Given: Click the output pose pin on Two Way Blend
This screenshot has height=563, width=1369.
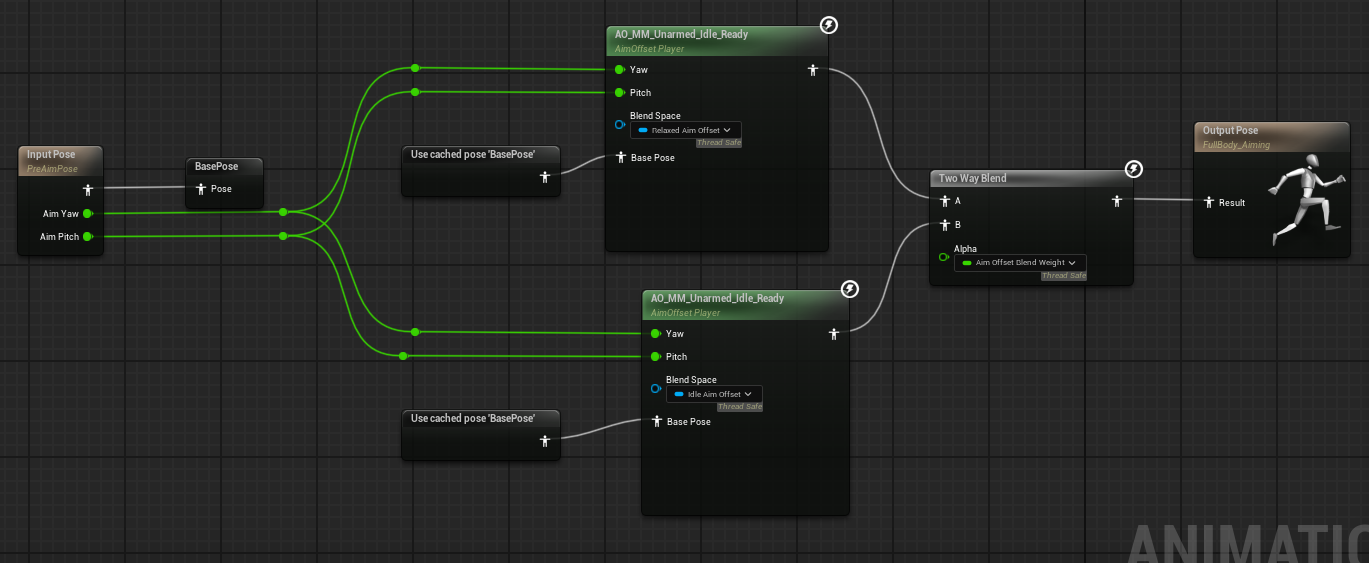Looking at the screenshot, I should point(1117,201).
